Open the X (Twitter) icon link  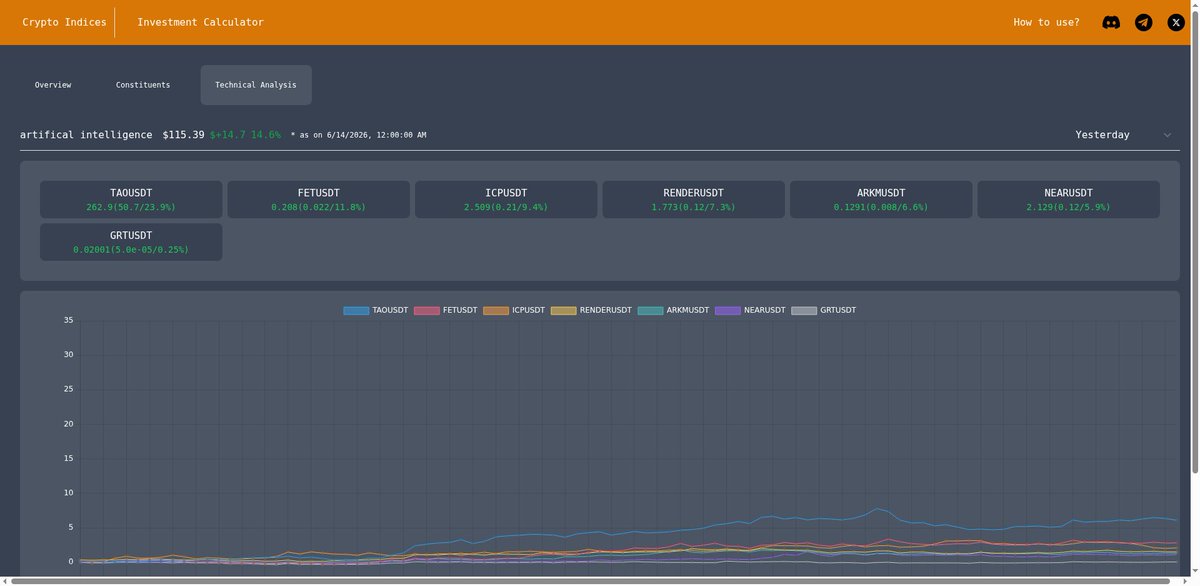point(1176,22)
